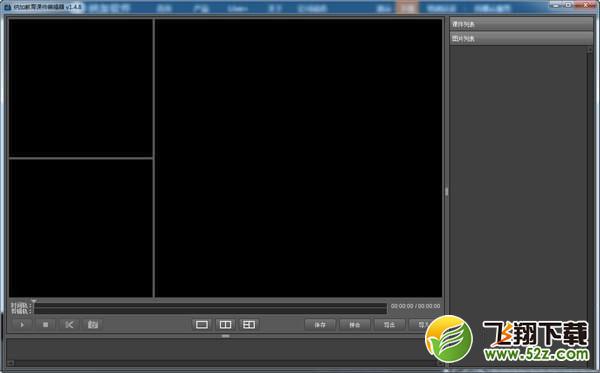
Task: Click the playhead marker above the timeline
Action: tap(33, 301)
